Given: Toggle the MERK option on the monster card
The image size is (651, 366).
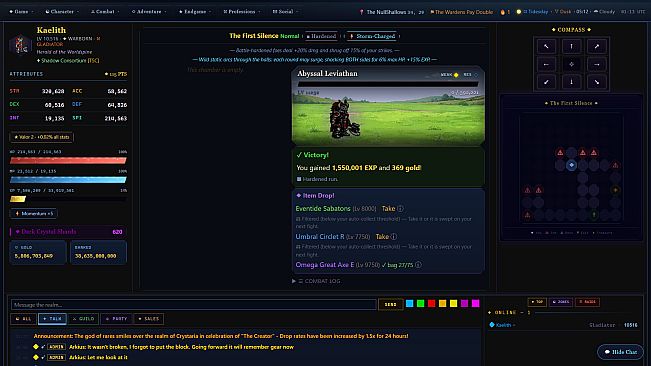Looking at the screenshot, I should click(x=449, y=75).
